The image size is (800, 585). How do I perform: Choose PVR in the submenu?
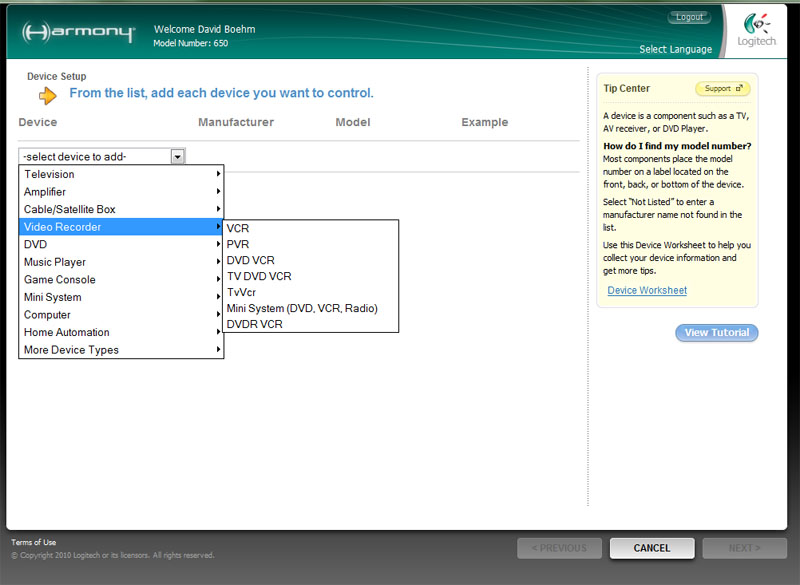click(x=238, y=244)
